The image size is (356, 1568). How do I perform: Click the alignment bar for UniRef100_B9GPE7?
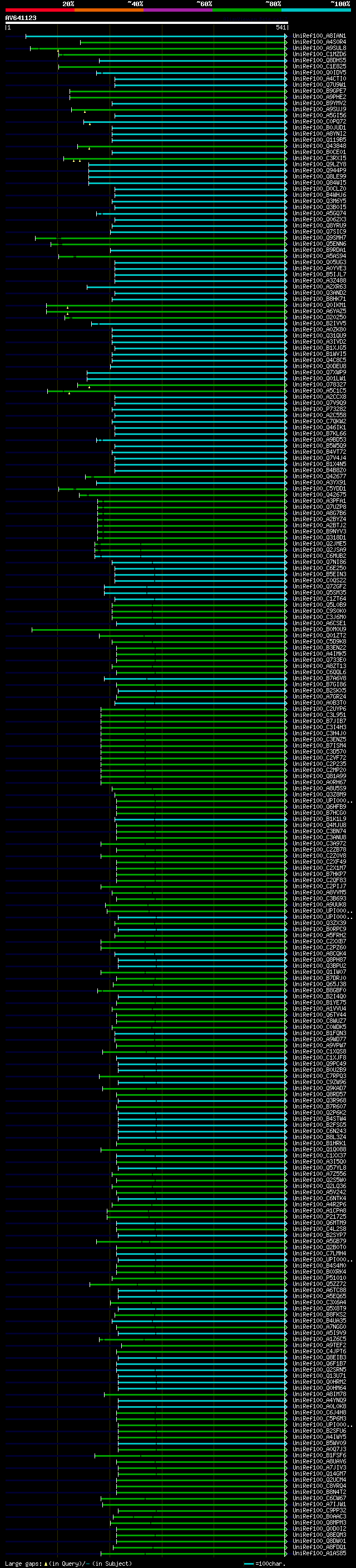179,91
